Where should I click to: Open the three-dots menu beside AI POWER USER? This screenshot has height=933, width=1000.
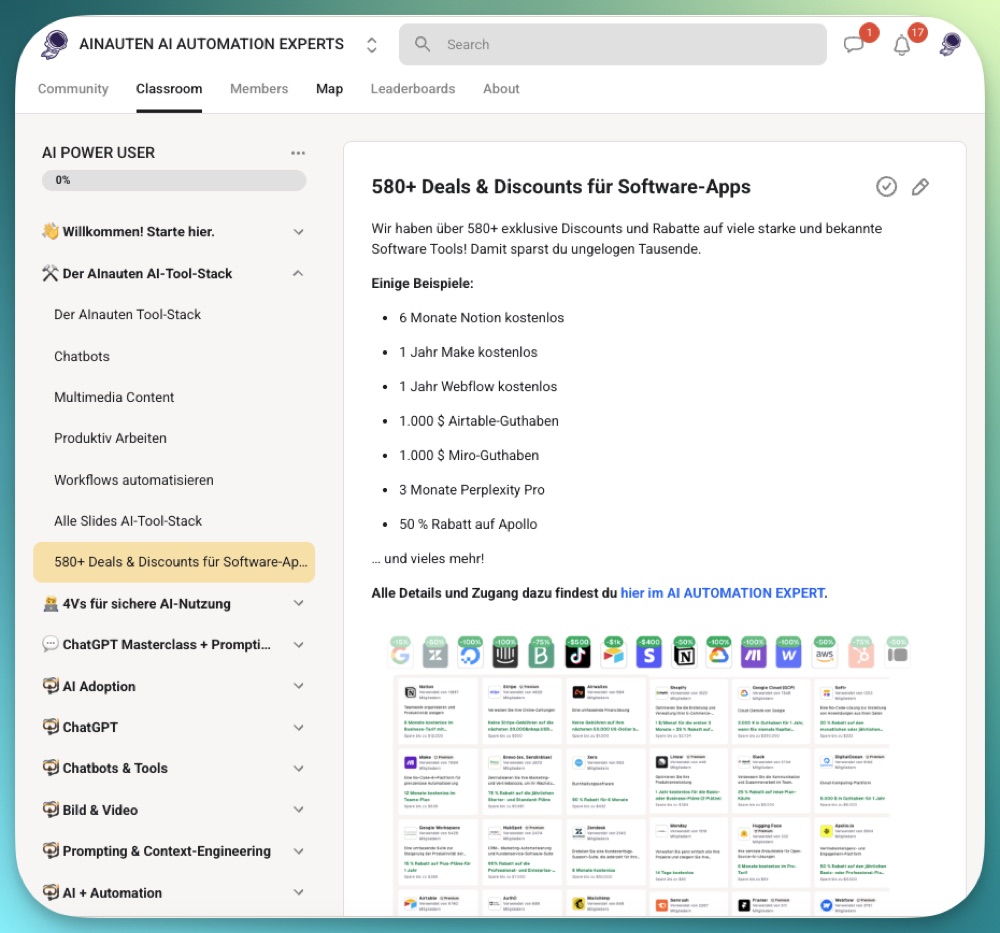(x=298, y=153)
